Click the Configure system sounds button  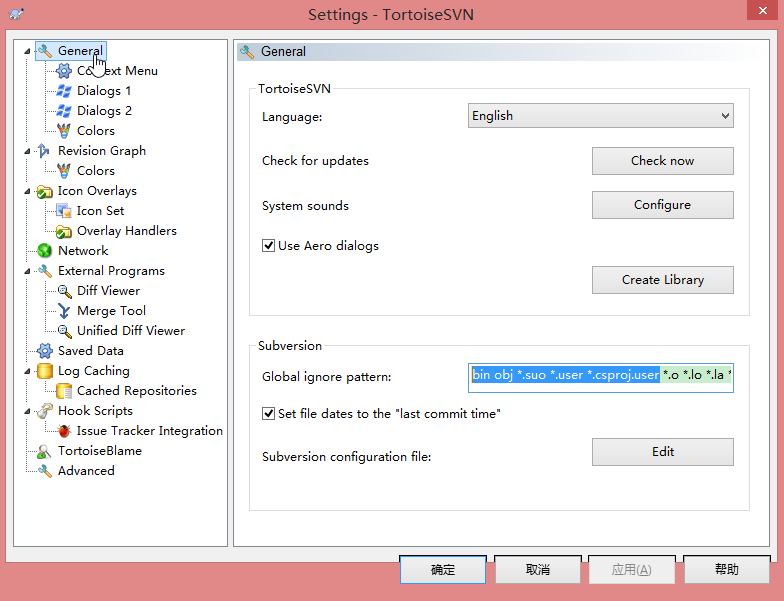[x=662, y=205]
